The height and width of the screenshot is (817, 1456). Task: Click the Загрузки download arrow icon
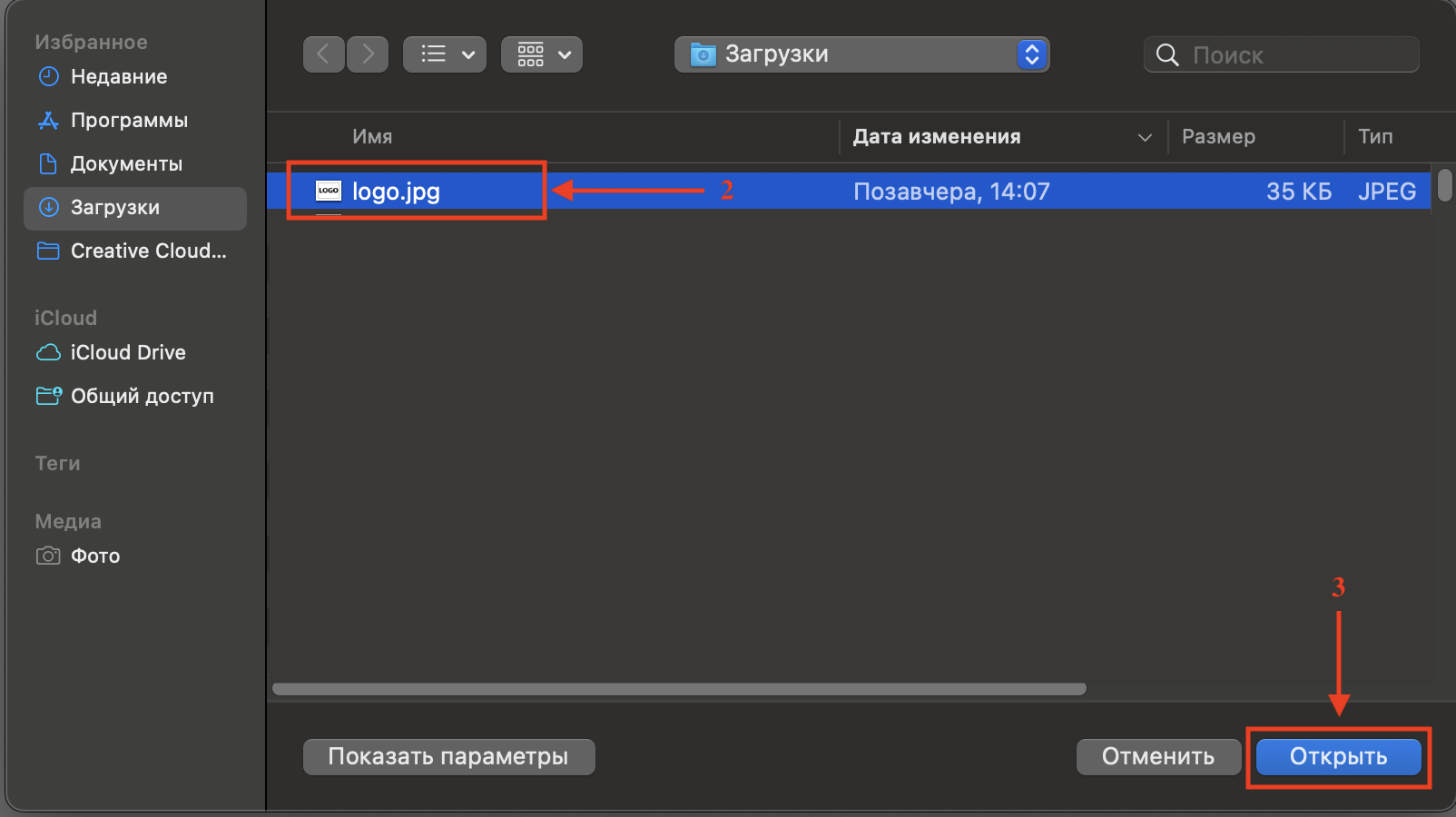coord(48,207)
